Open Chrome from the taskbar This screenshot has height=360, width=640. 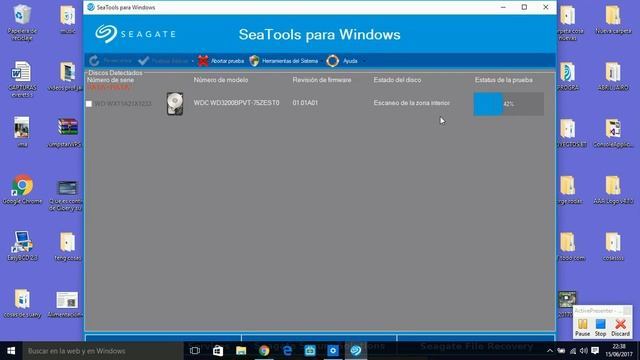pos(264,351)
